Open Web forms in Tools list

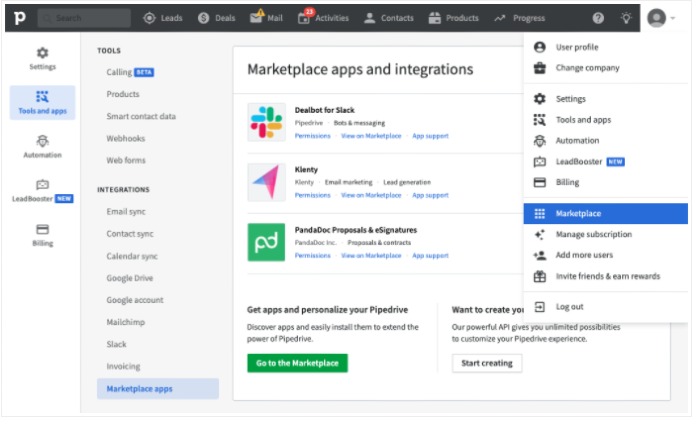click(126, 160)
